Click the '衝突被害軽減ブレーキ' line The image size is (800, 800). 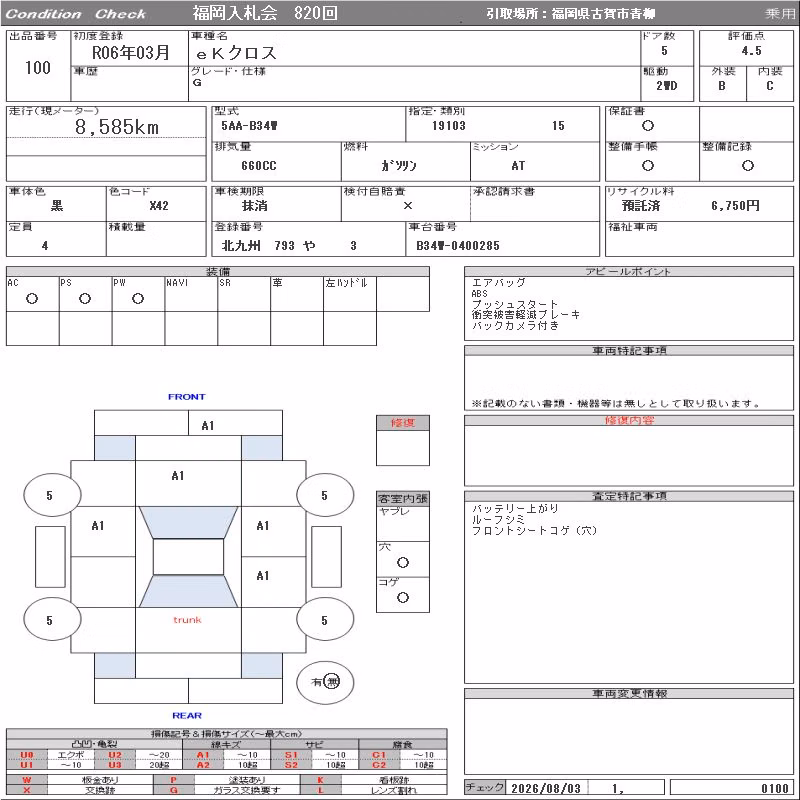[526, 315]
